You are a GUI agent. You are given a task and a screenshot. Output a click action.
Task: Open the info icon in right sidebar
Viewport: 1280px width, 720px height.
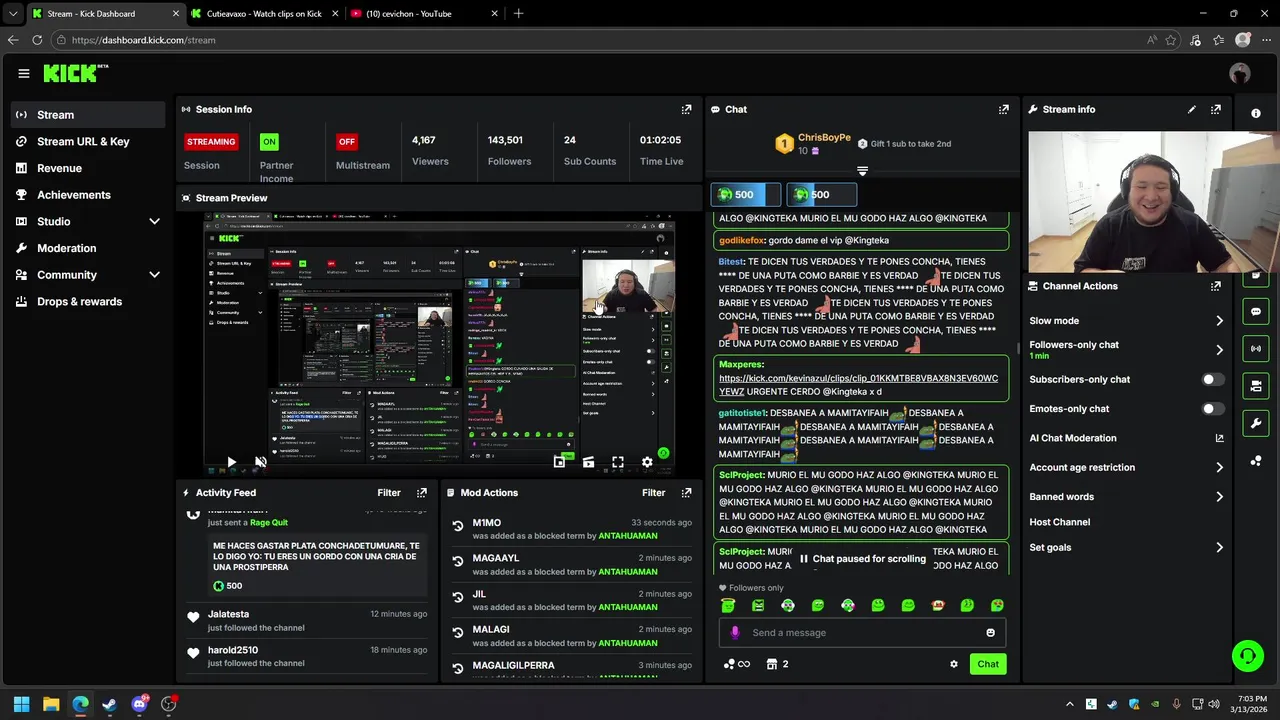[x=1256, y=113]
